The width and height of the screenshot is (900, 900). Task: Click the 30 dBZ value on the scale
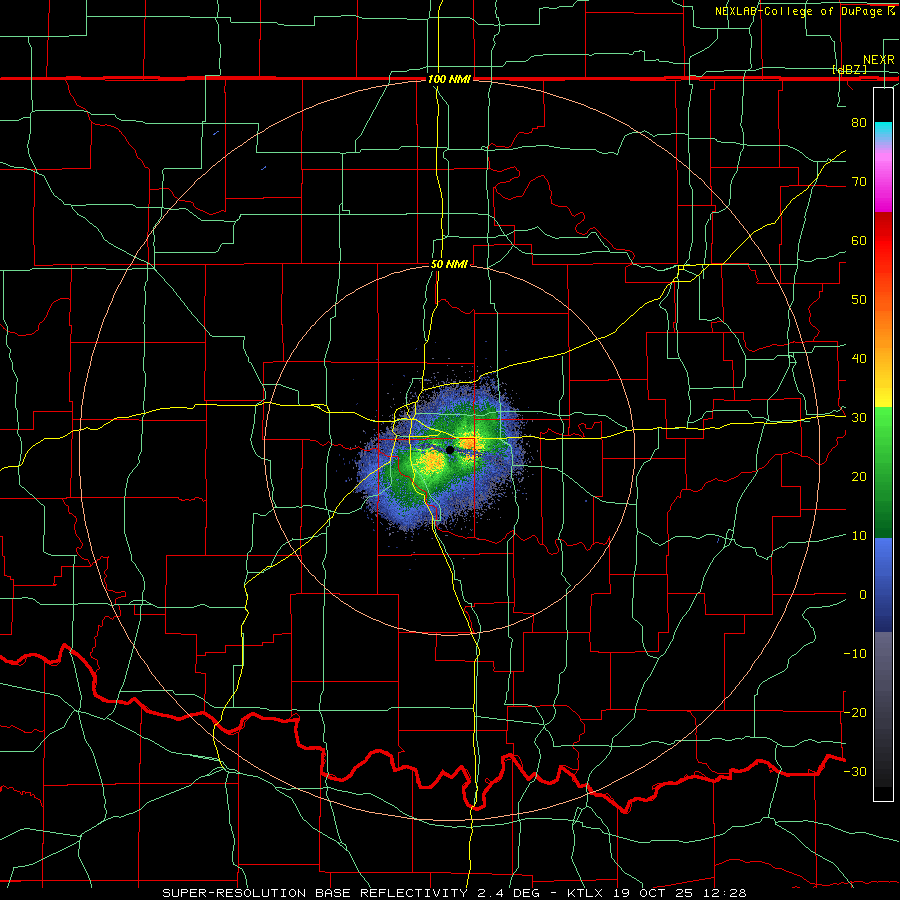coord(859,418)
